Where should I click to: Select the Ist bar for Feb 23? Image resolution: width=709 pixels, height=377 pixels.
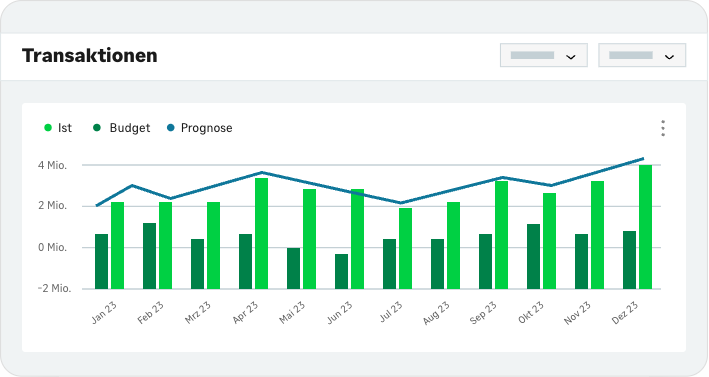point(165,245)
